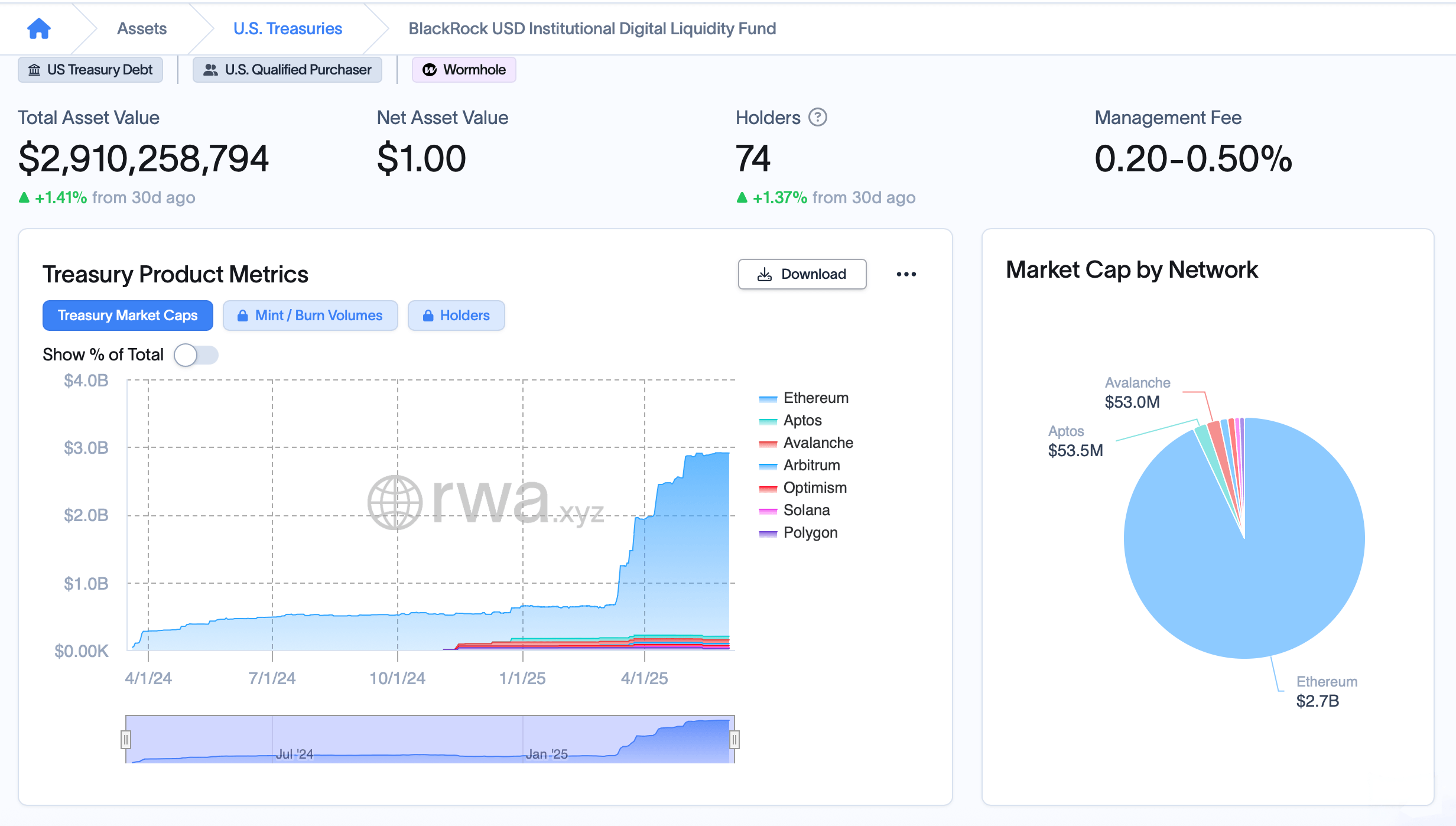
Task: Click the US Treasury Debt badge
Action: pyautogui.click(x=90, y=69)
